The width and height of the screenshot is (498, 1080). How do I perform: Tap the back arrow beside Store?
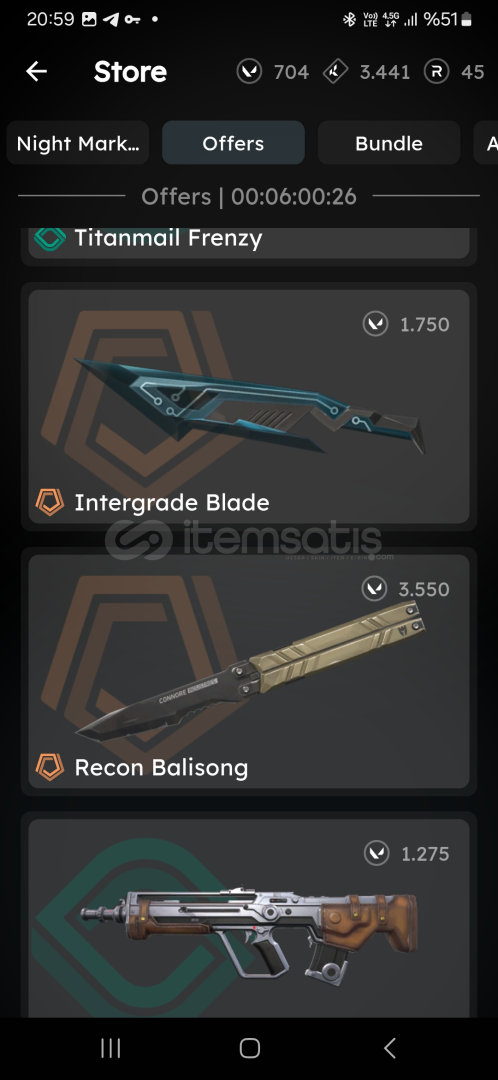37,71
